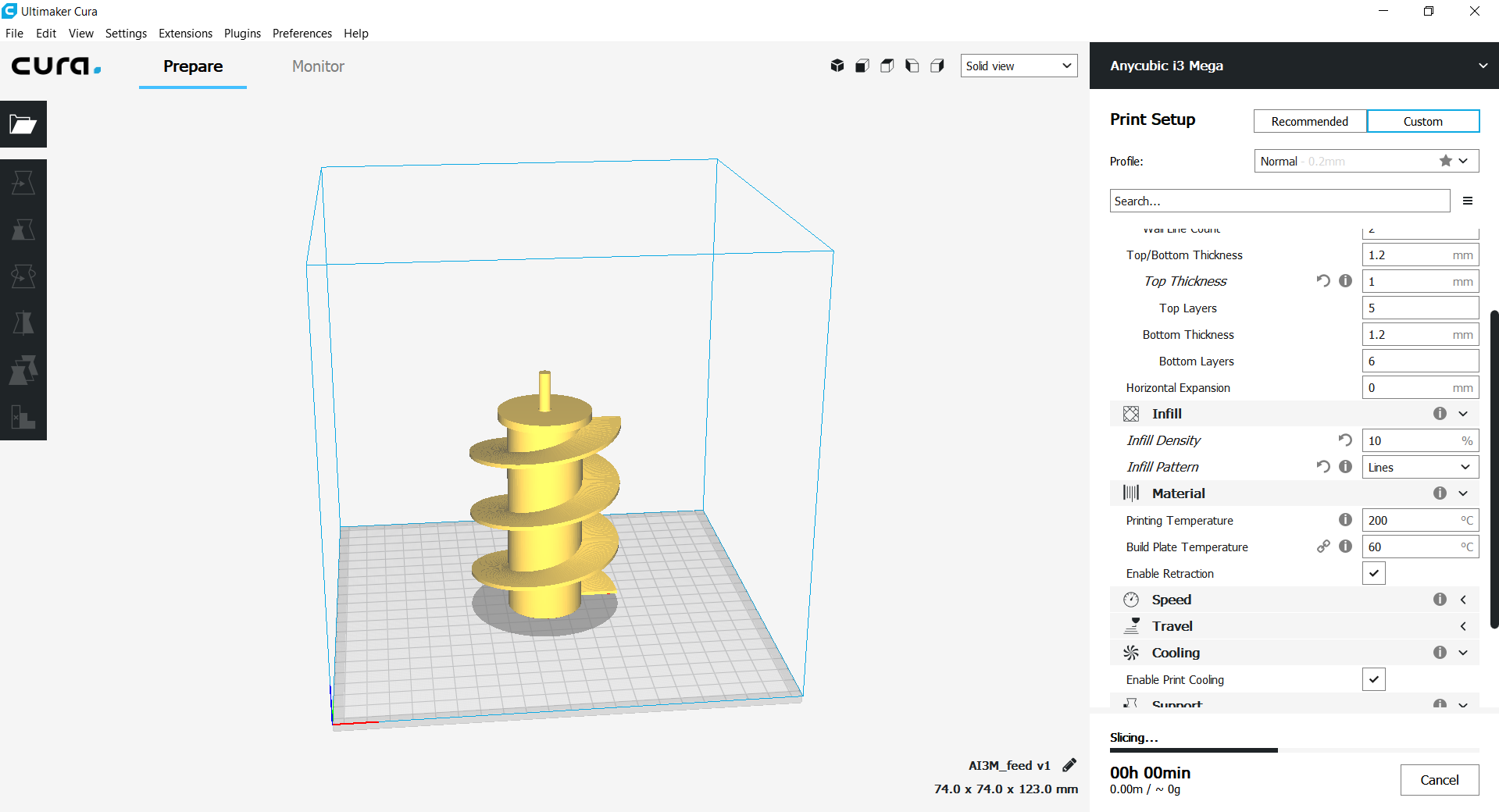Screen dimensions: 1499x812
Task: Open the Normal profile dropdown
Action: coord(1366,161)
